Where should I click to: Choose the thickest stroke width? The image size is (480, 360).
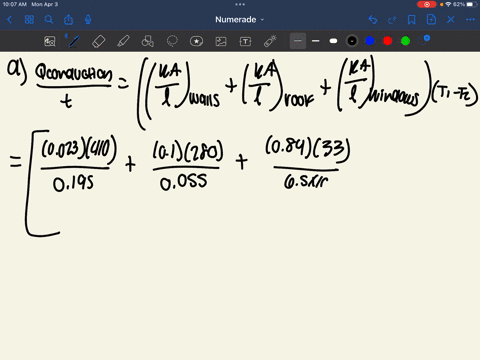pyautogui.click(x=333, y=41)
